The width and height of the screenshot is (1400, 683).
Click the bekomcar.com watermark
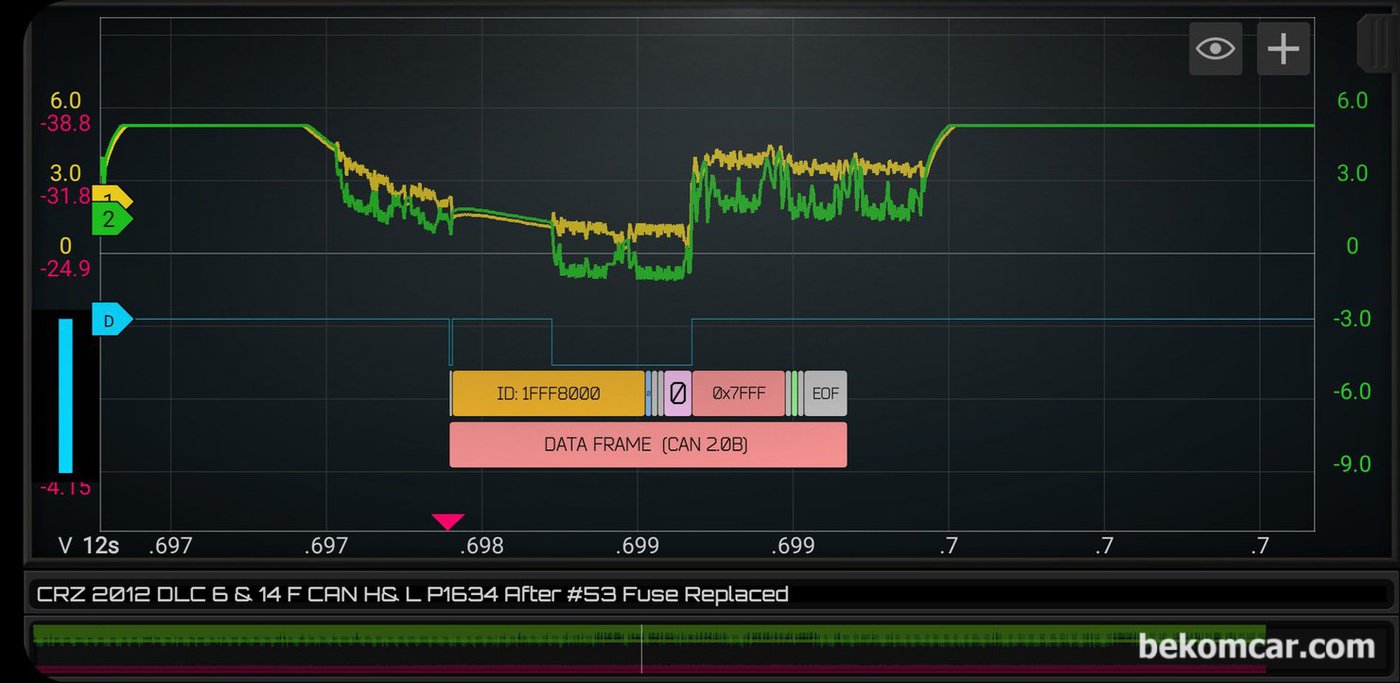coord(1256,647)
